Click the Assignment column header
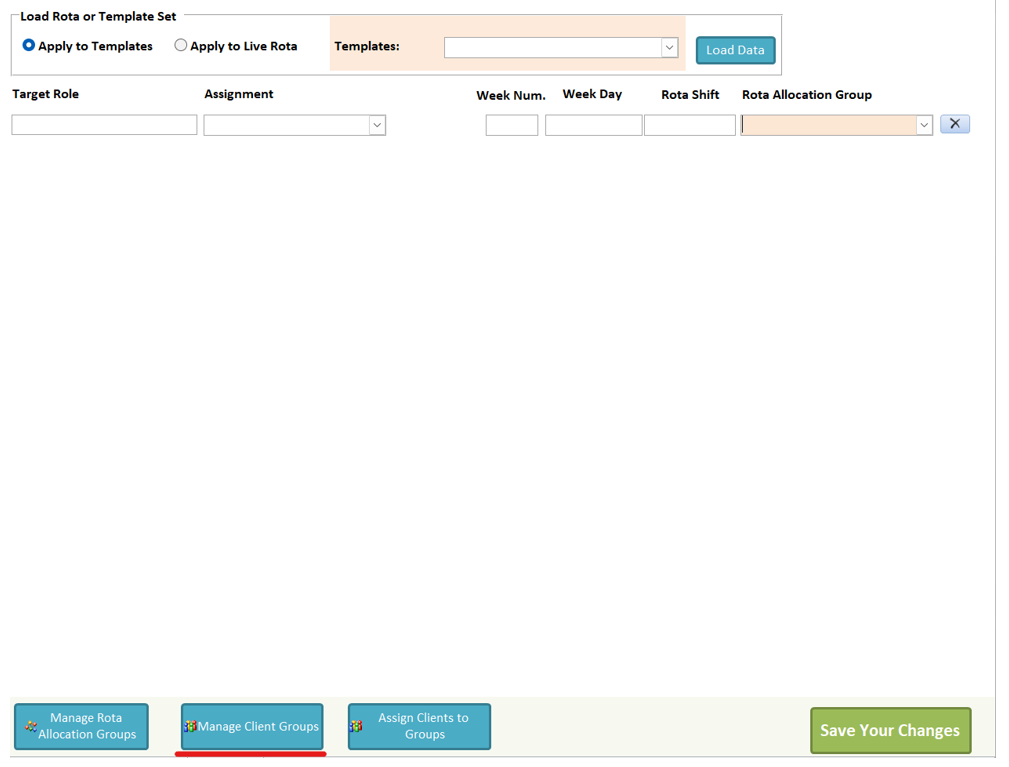 pos(239,94)
